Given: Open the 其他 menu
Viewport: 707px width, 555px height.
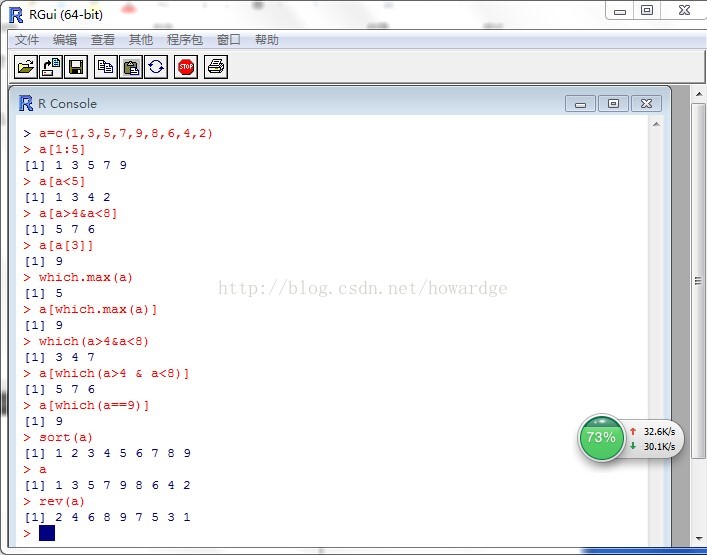Looking at the screenshot, I should [141, 40].
